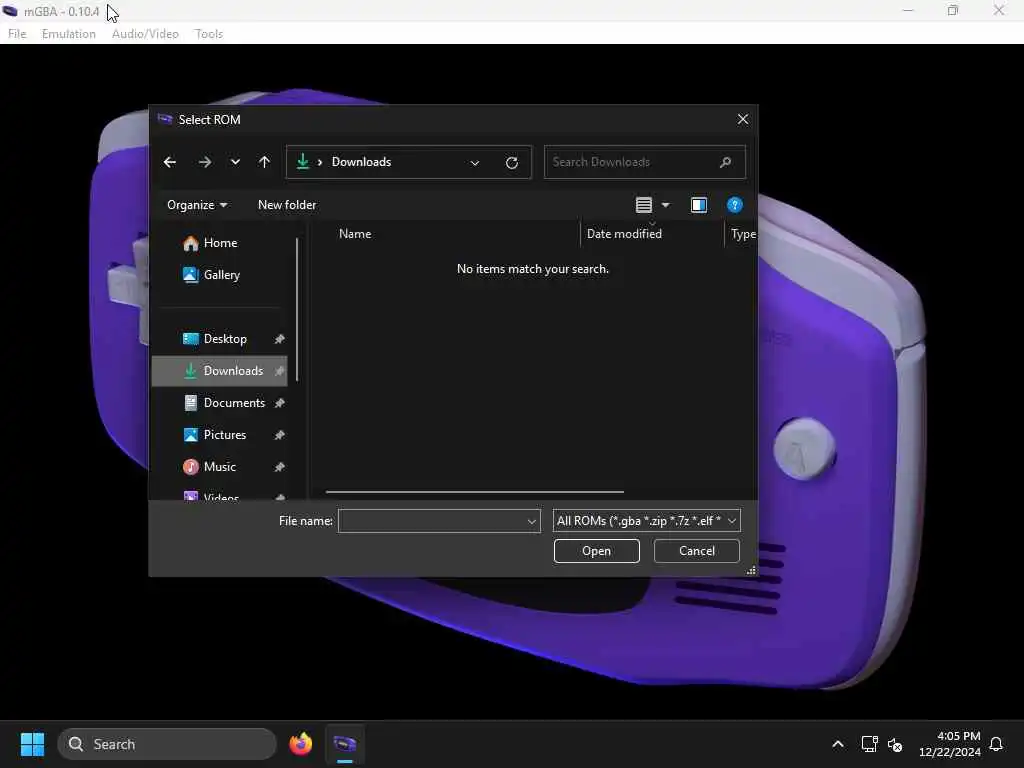The height and width of the screenshot is (768, 1024).
Task: Click the File name text field
Action: pyautogui.click(x=432, y=521)
